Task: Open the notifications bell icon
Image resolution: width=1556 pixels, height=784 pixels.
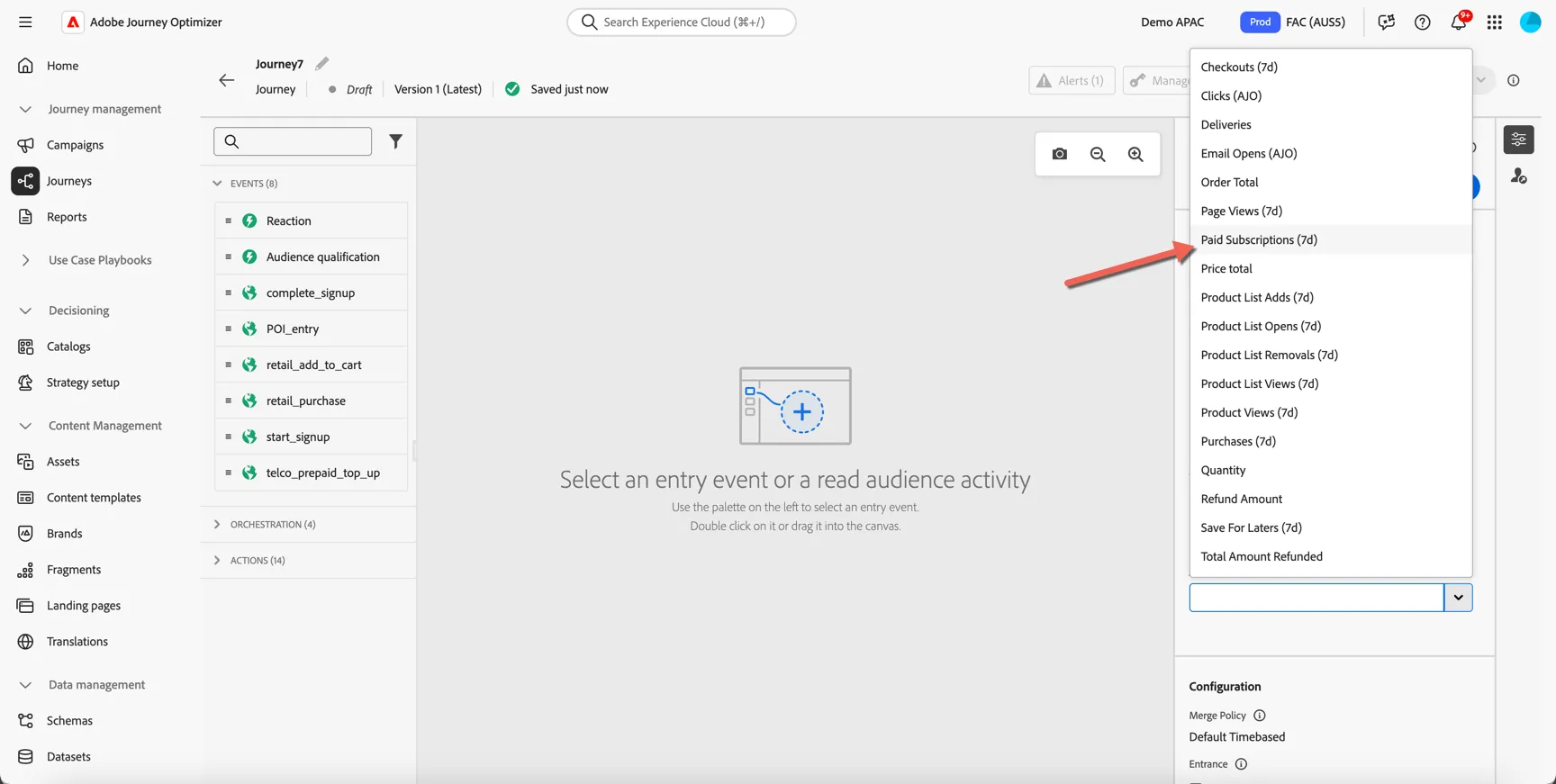Action: [1459, 22]
